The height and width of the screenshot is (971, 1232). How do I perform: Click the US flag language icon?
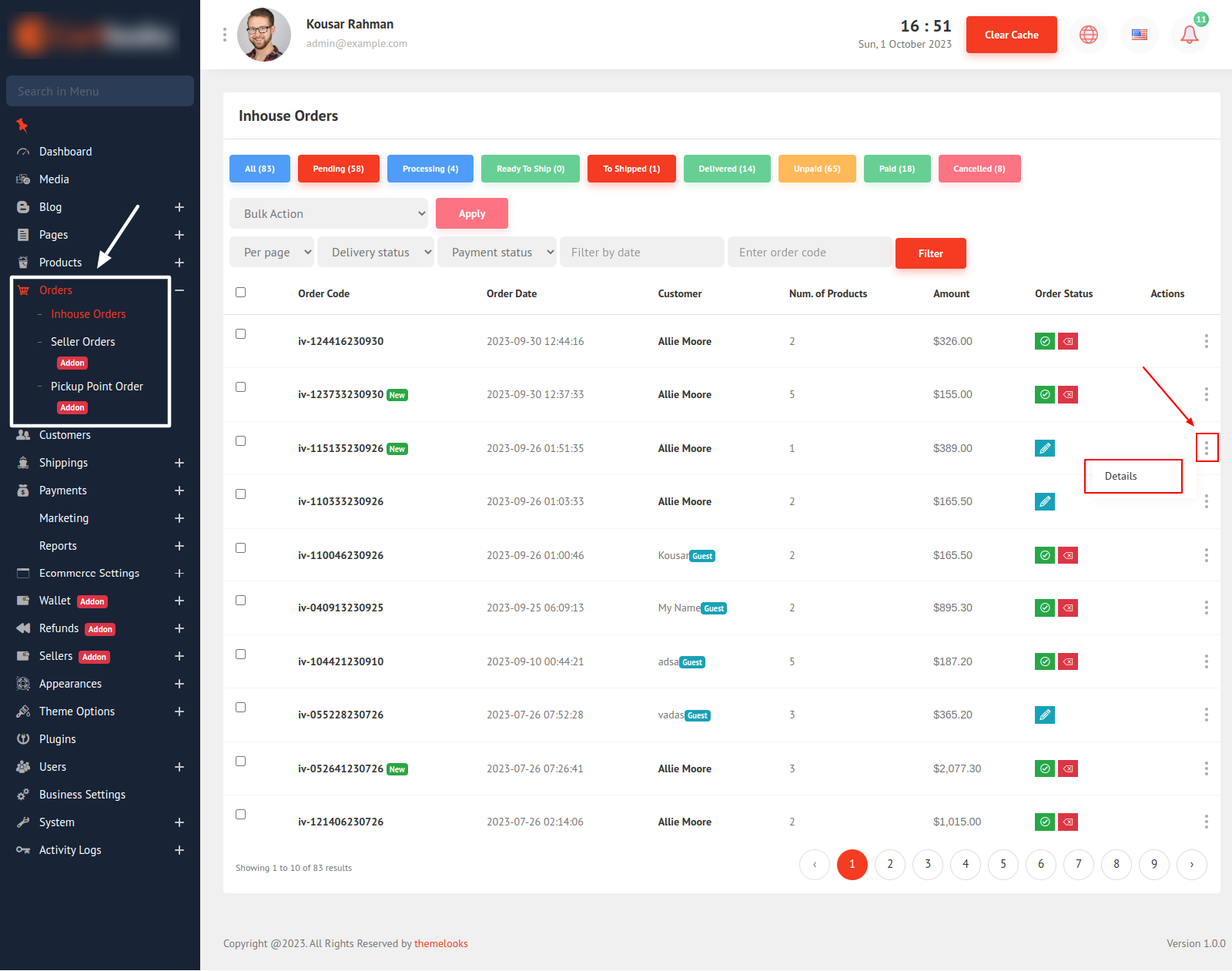[1139, 35]
